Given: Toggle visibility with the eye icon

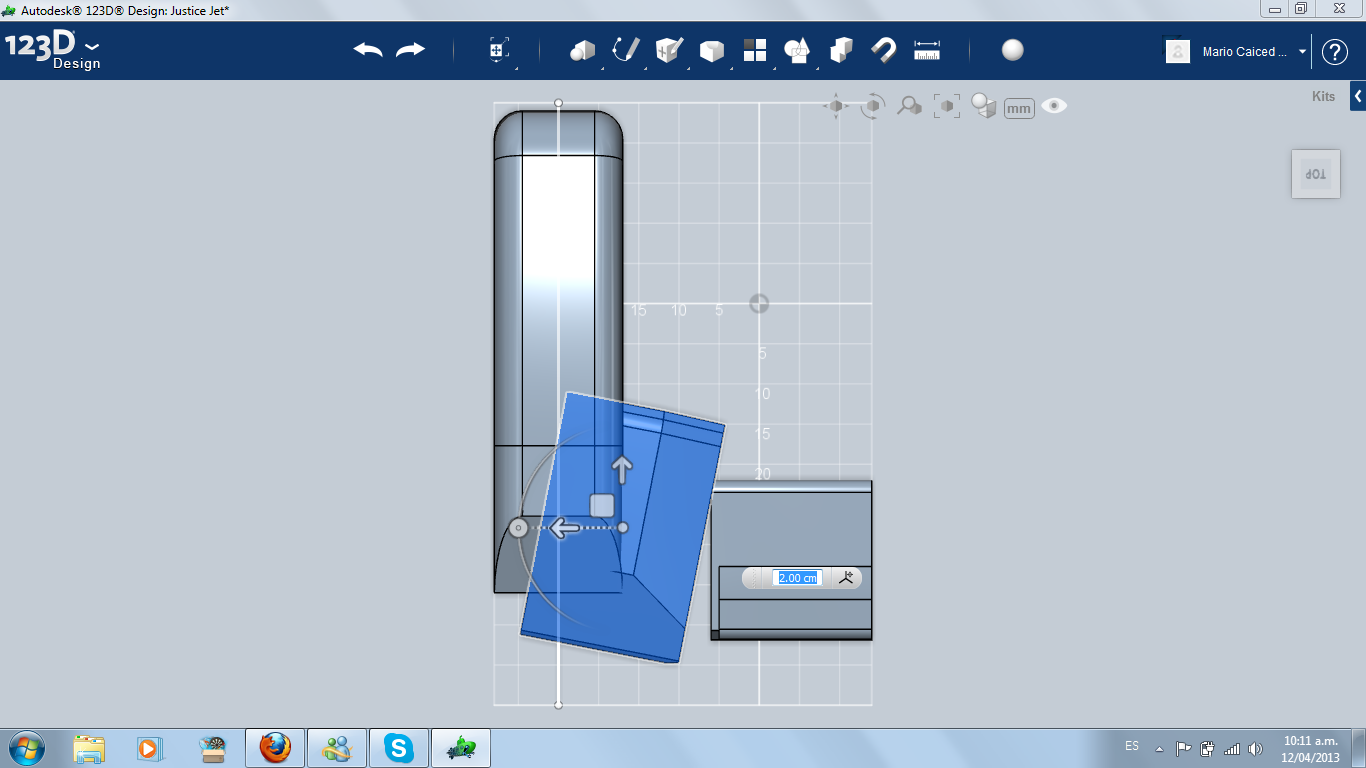Looking at the screenshot, I should (x=1054, y=106).
